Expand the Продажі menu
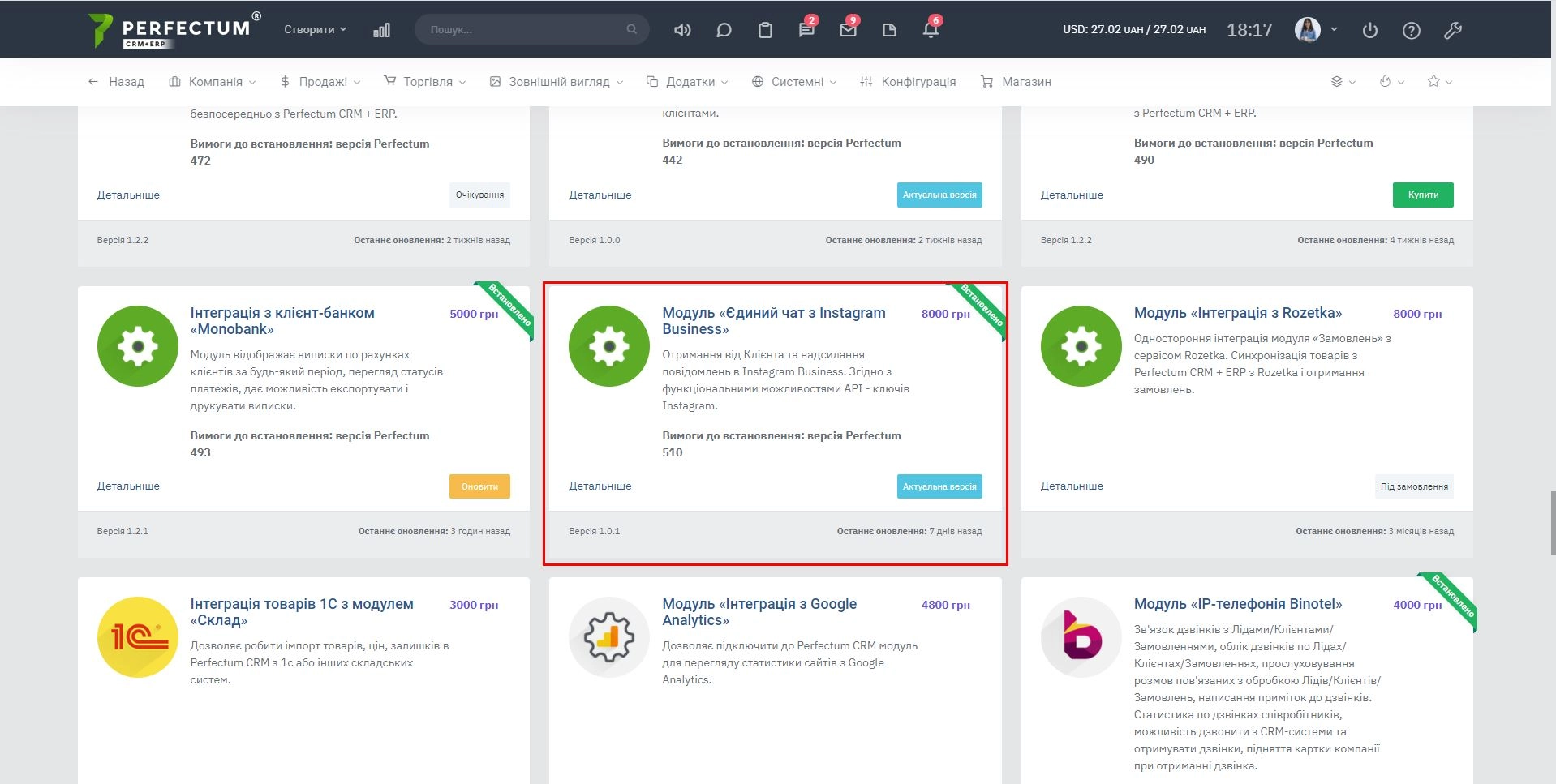Screen dimensions: 1556x784 320,82
